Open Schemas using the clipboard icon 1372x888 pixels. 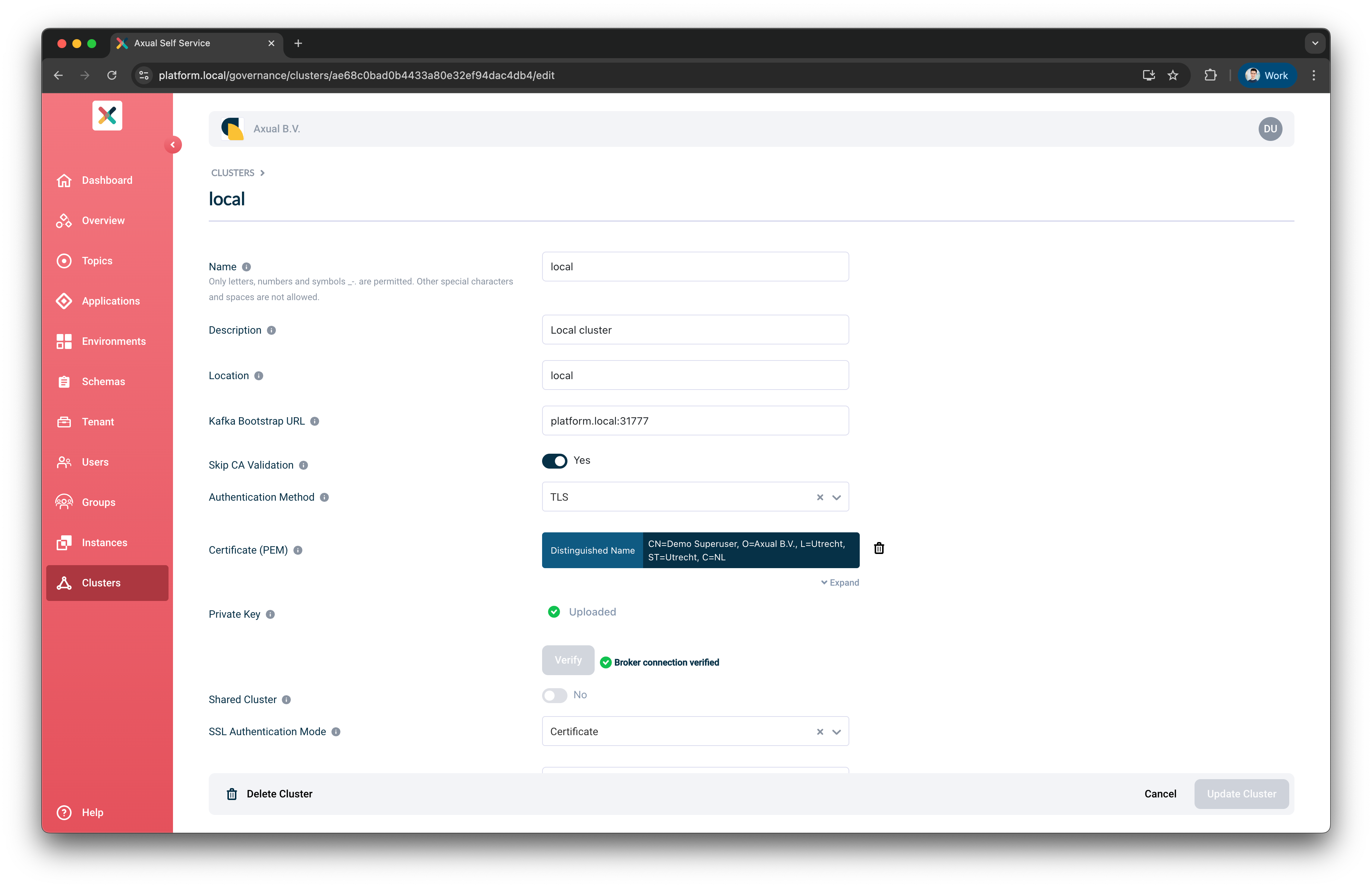click(64, 381)
